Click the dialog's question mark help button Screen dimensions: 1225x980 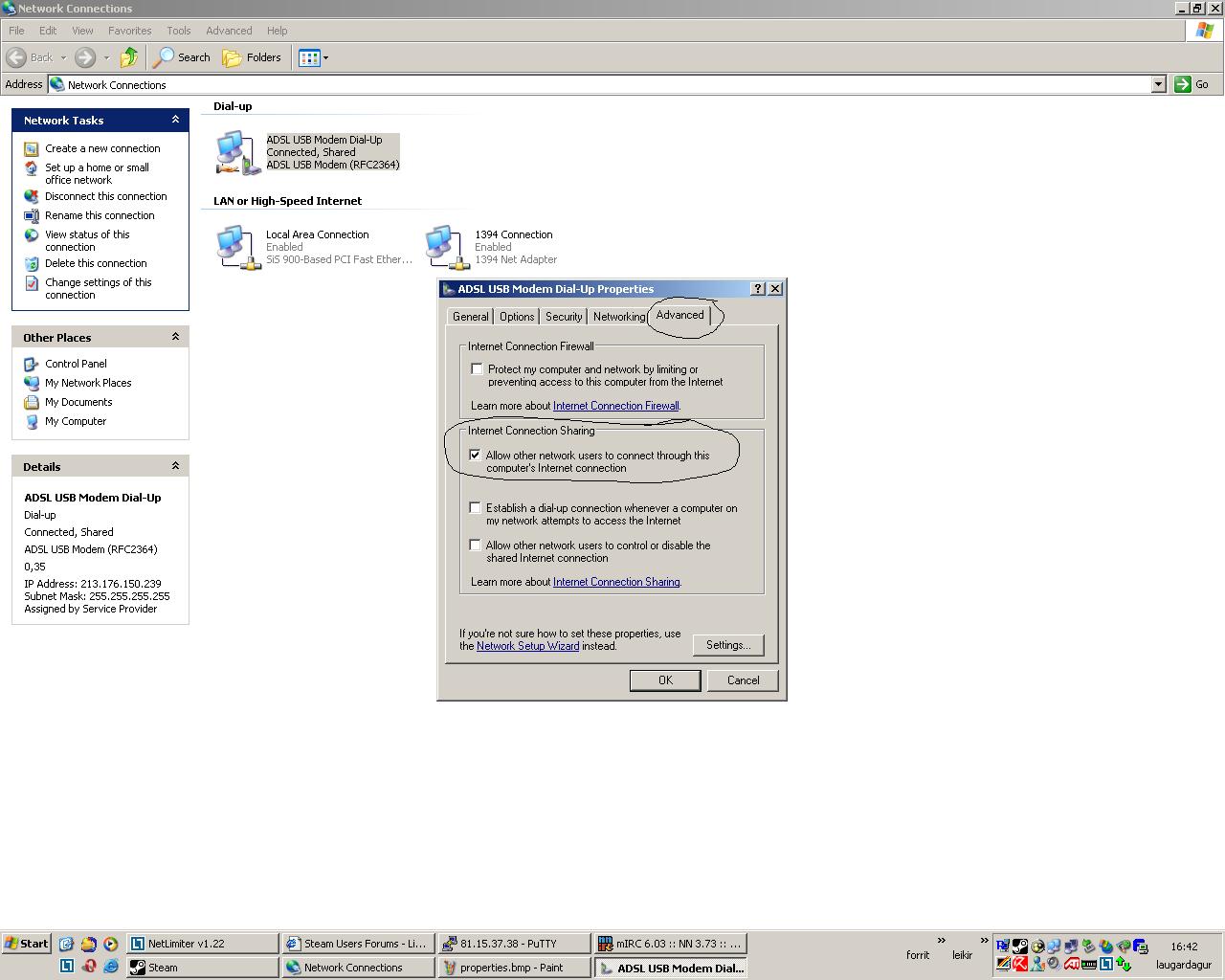(758, 289)
